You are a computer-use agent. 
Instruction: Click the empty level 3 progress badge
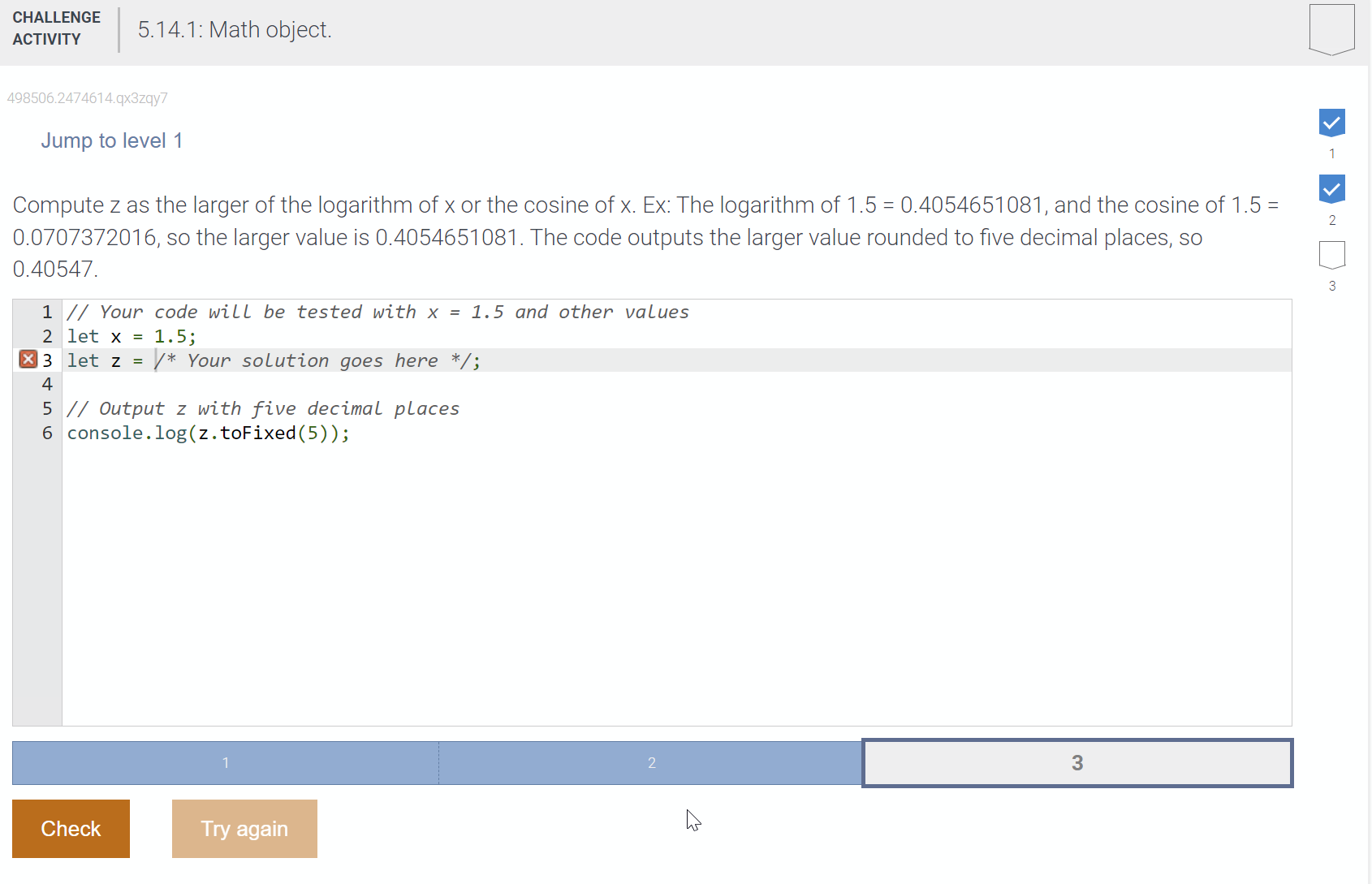point(1331,256)
